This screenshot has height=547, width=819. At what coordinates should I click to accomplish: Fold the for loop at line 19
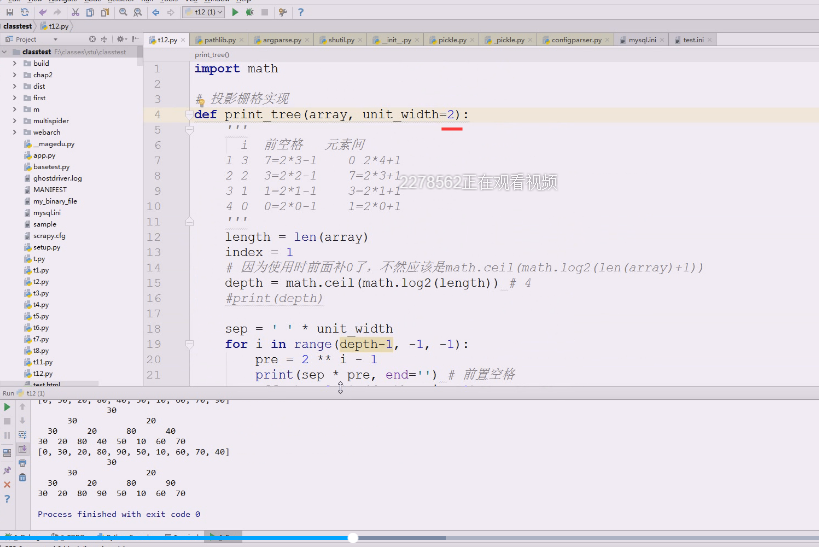coord(190,344)
